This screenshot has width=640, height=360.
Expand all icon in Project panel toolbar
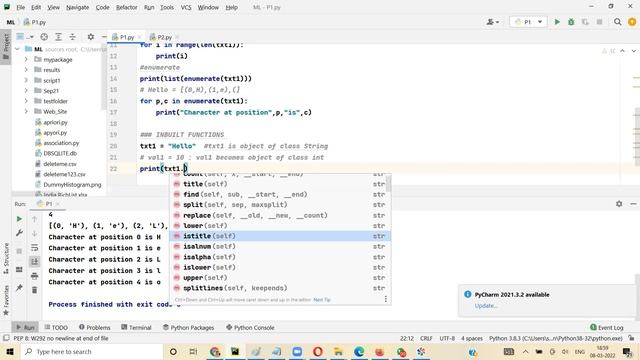(58, 37)
